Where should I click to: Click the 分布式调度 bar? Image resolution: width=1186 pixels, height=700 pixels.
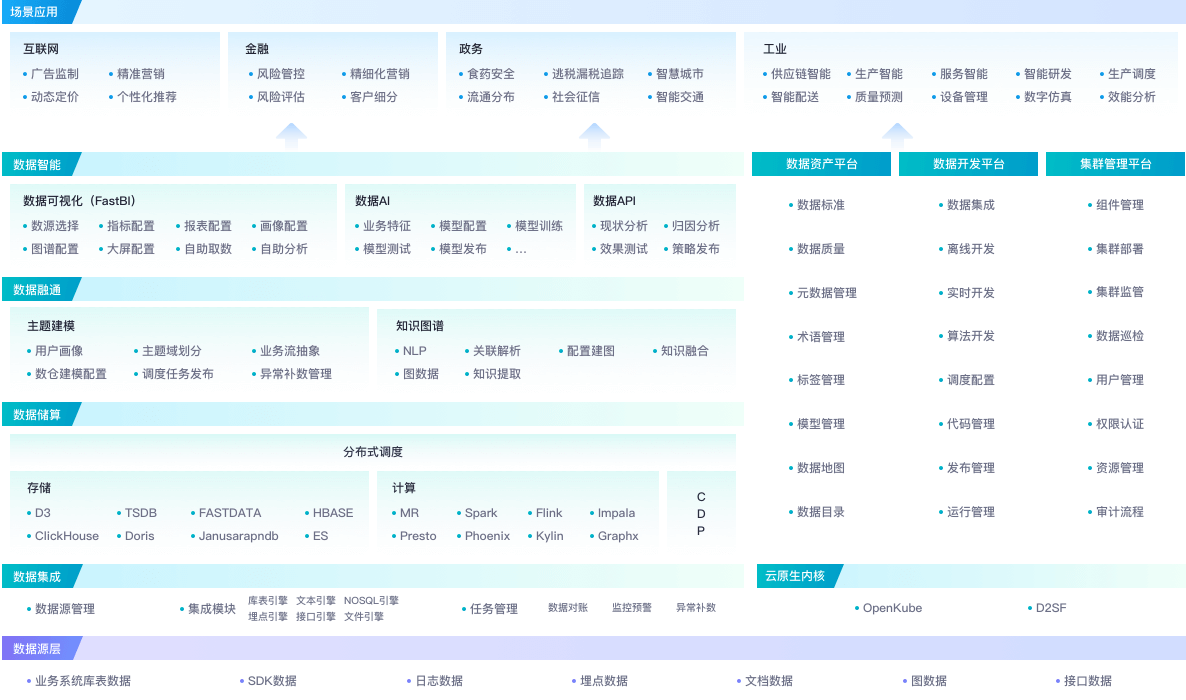[x=373, y=452]
